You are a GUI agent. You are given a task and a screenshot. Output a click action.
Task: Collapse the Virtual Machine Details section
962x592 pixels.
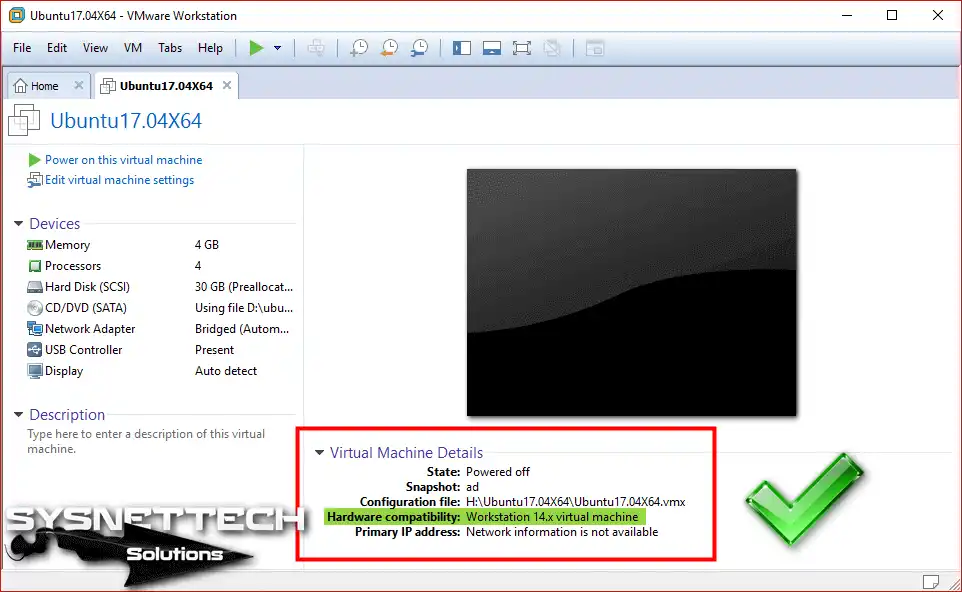point(319,453)
